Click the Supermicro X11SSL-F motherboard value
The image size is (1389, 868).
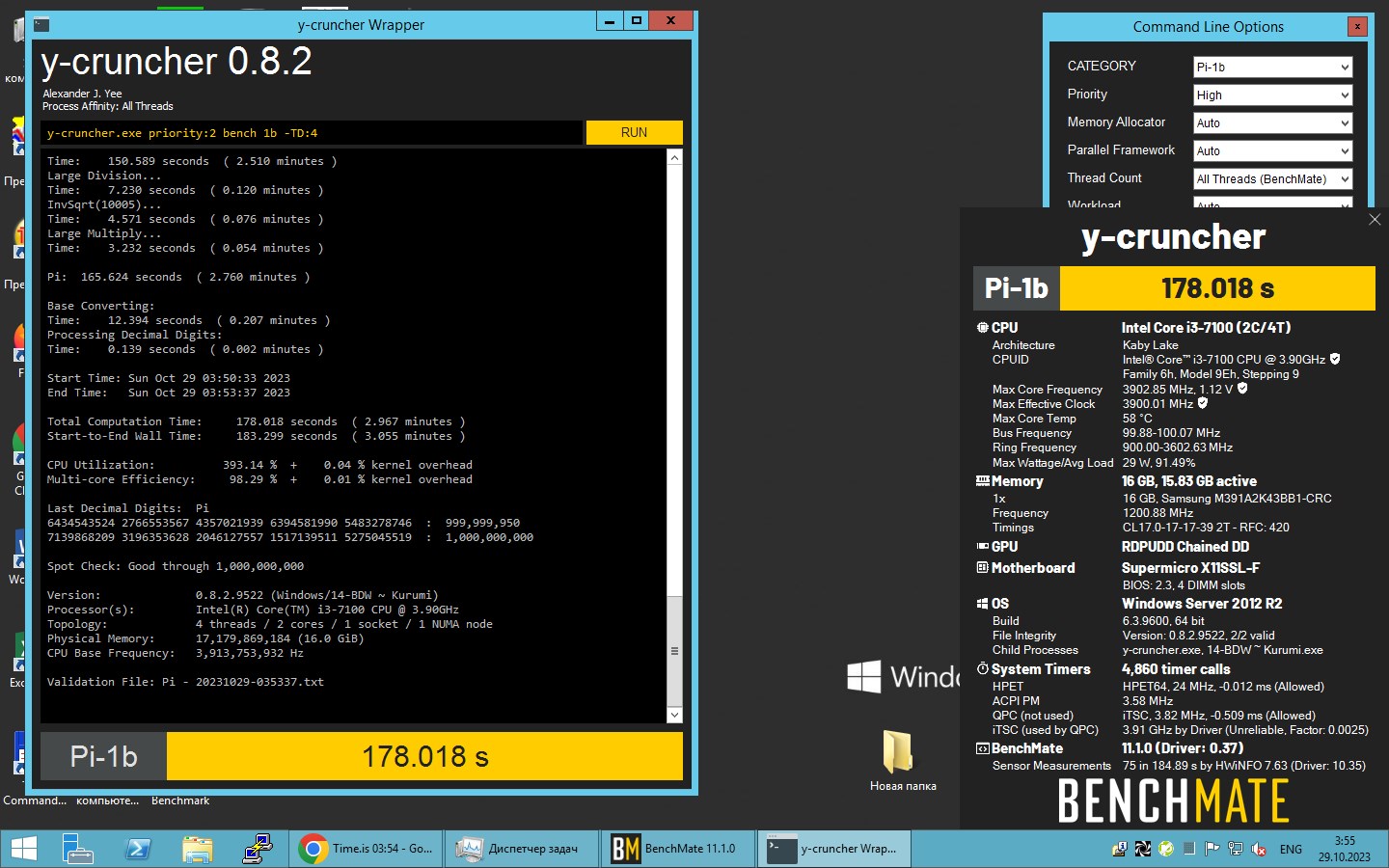point(1190,568)
